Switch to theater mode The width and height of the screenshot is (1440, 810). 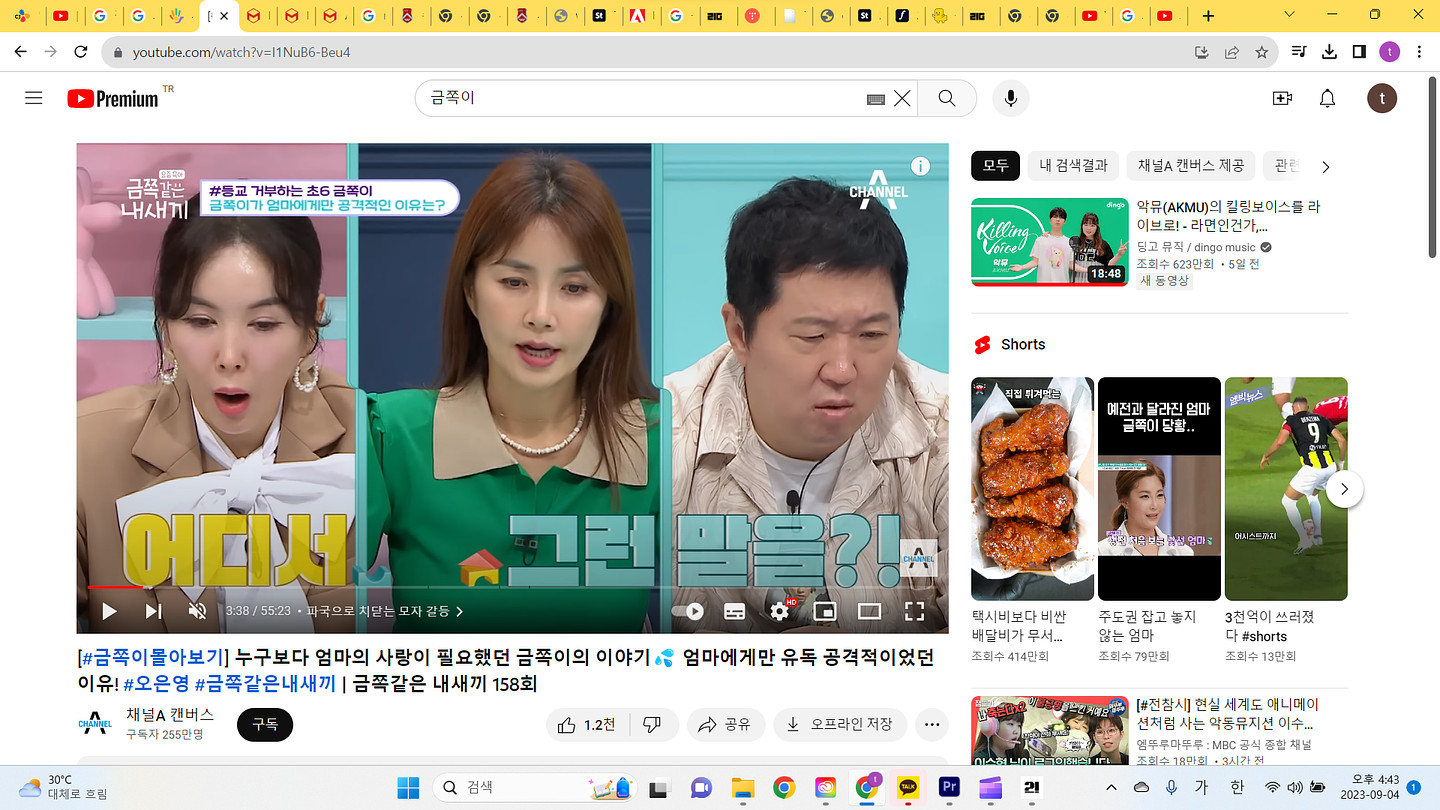[869, 611]
